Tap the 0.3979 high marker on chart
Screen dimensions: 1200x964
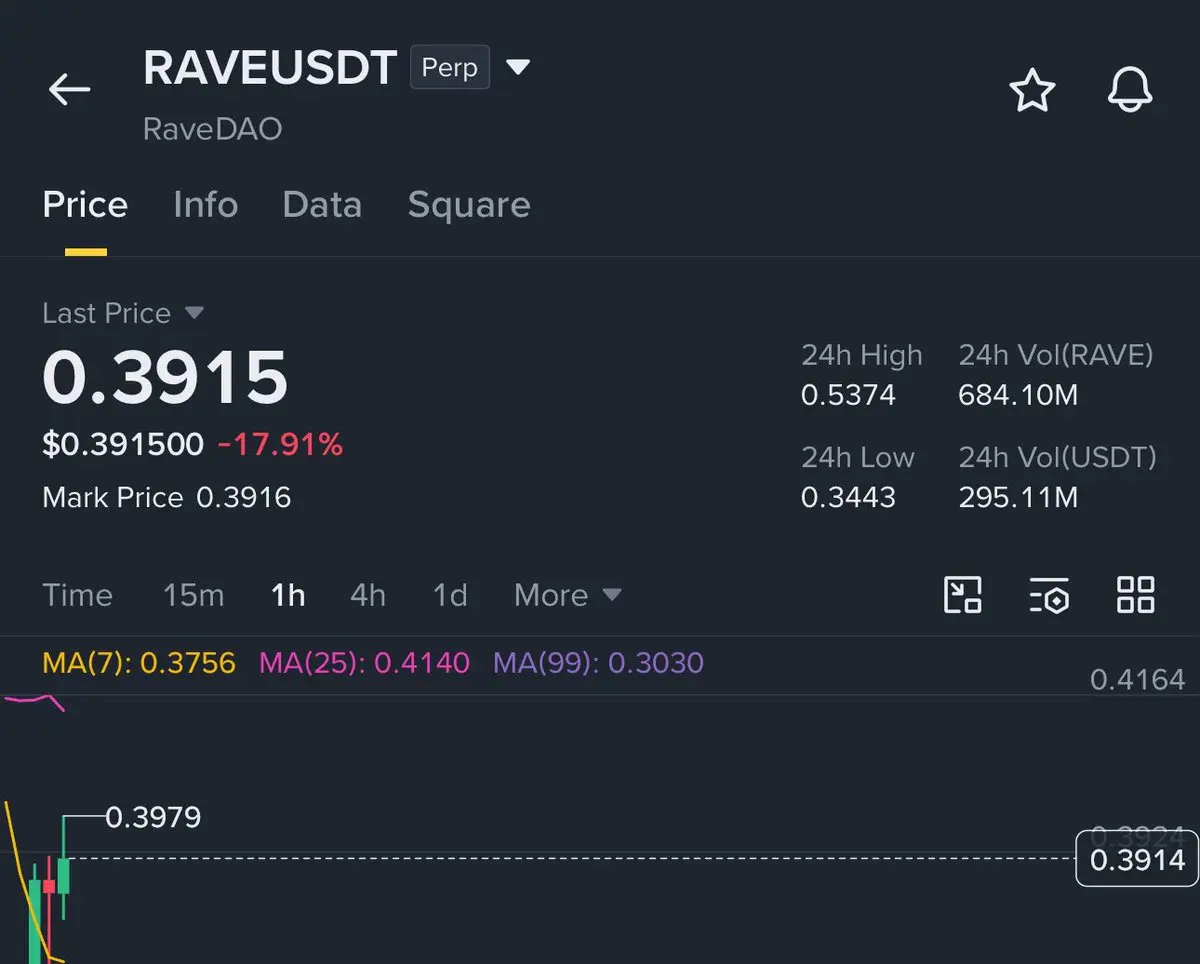(x=153, y=817)
